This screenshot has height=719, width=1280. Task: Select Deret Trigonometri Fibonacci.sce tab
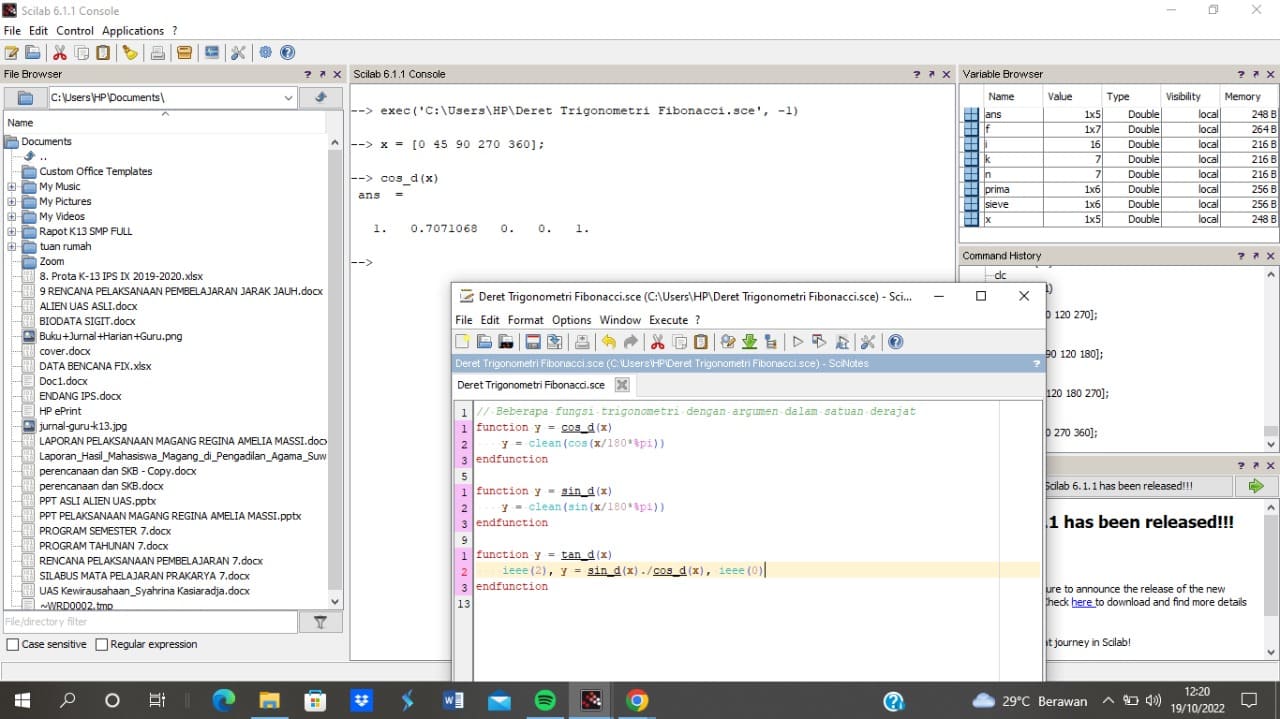click(x=531, y=385)
